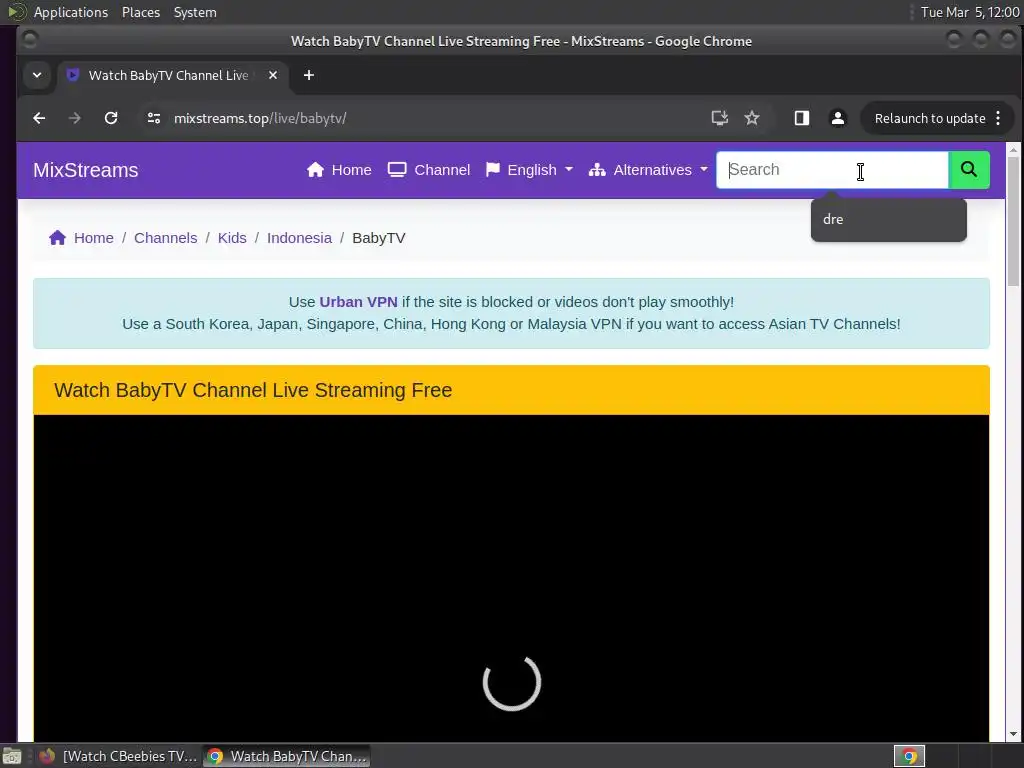
Task: Open the Kids breadcrumb link
Action: pos(232,238)
